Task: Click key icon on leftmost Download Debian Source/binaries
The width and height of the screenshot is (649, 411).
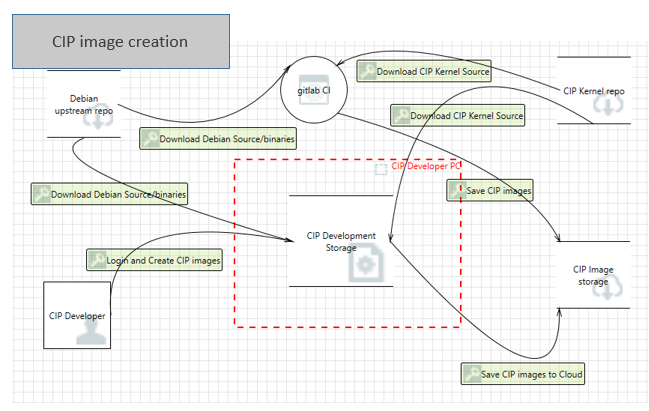Action: click(x=41, y=194)
